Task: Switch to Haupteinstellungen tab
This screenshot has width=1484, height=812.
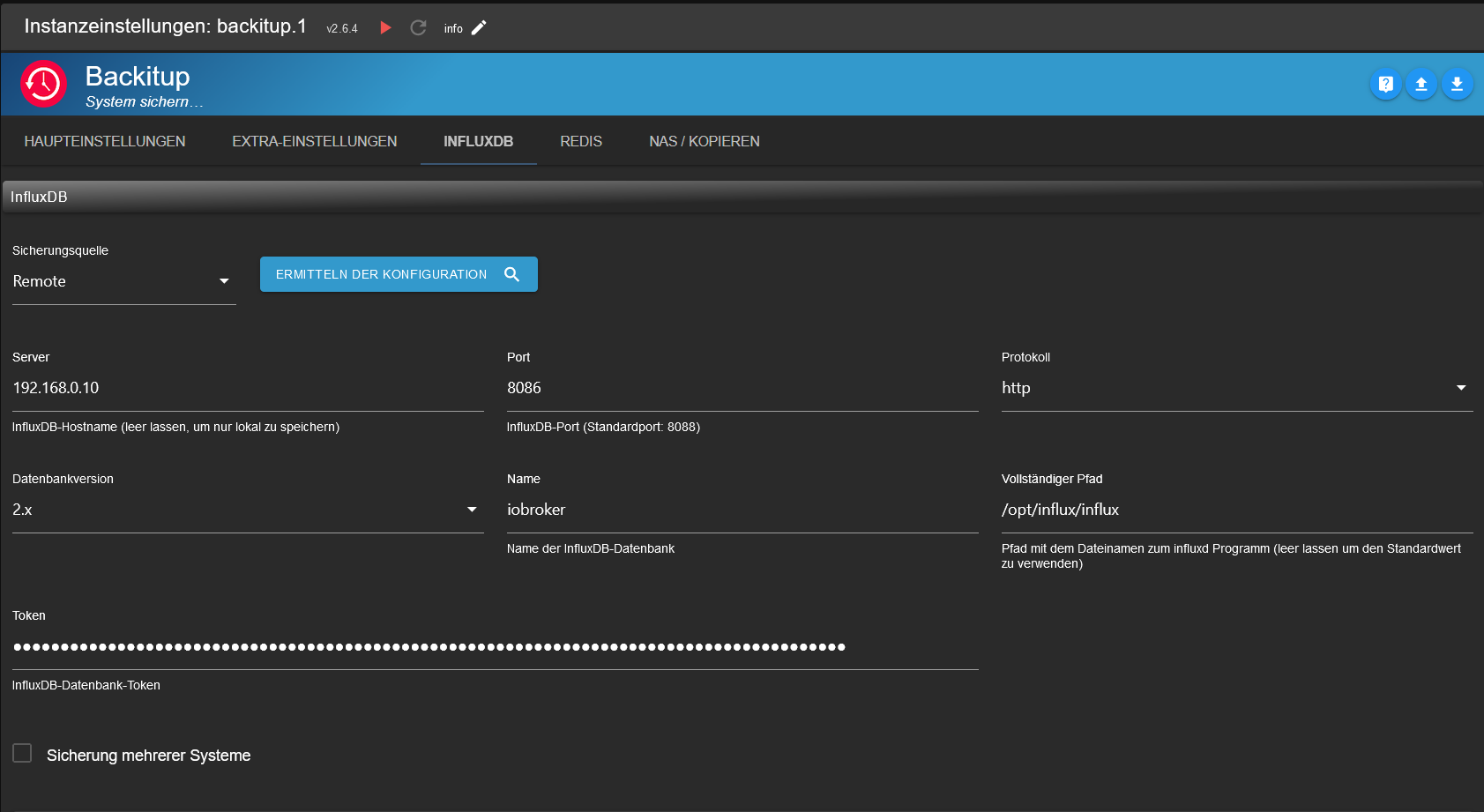Action: 105,141
